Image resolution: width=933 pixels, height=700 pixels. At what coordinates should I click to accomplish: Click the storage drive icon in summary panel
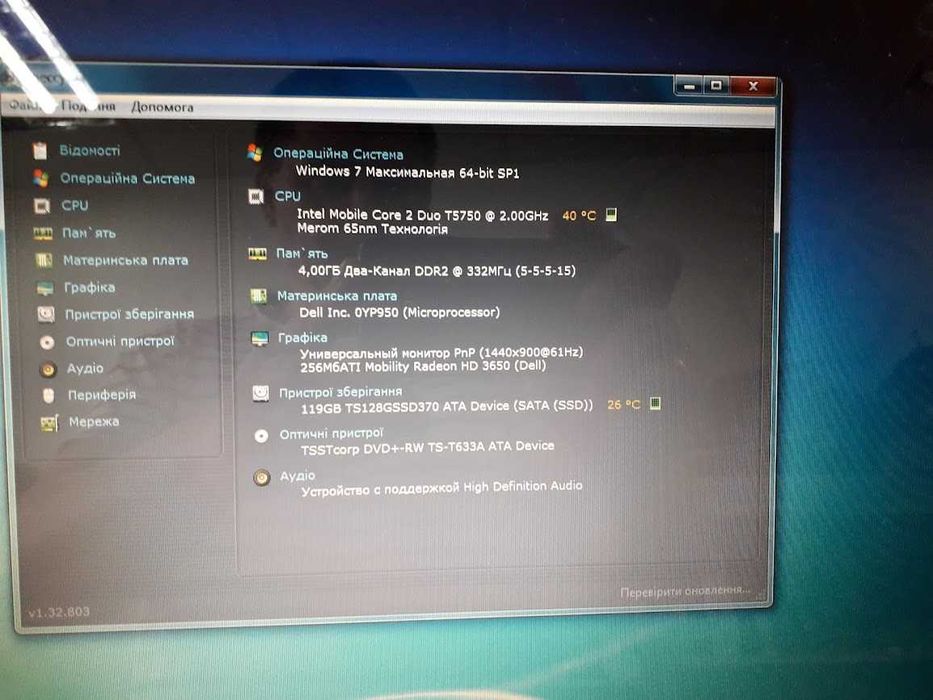pos(261,393)
